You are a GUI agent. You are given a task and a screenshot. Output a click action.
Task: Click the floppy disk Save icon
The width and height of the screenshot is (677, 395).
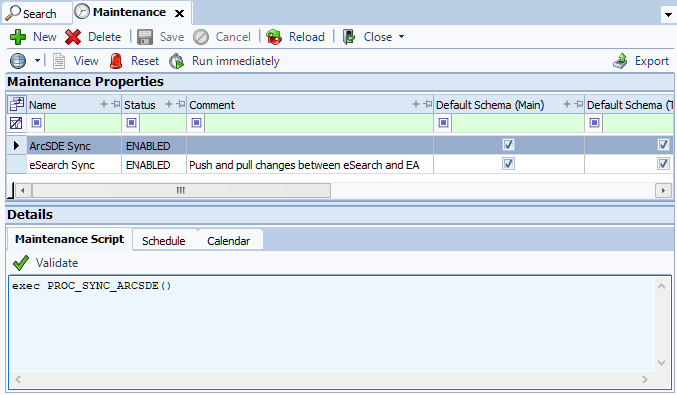[x=145, y=37]
